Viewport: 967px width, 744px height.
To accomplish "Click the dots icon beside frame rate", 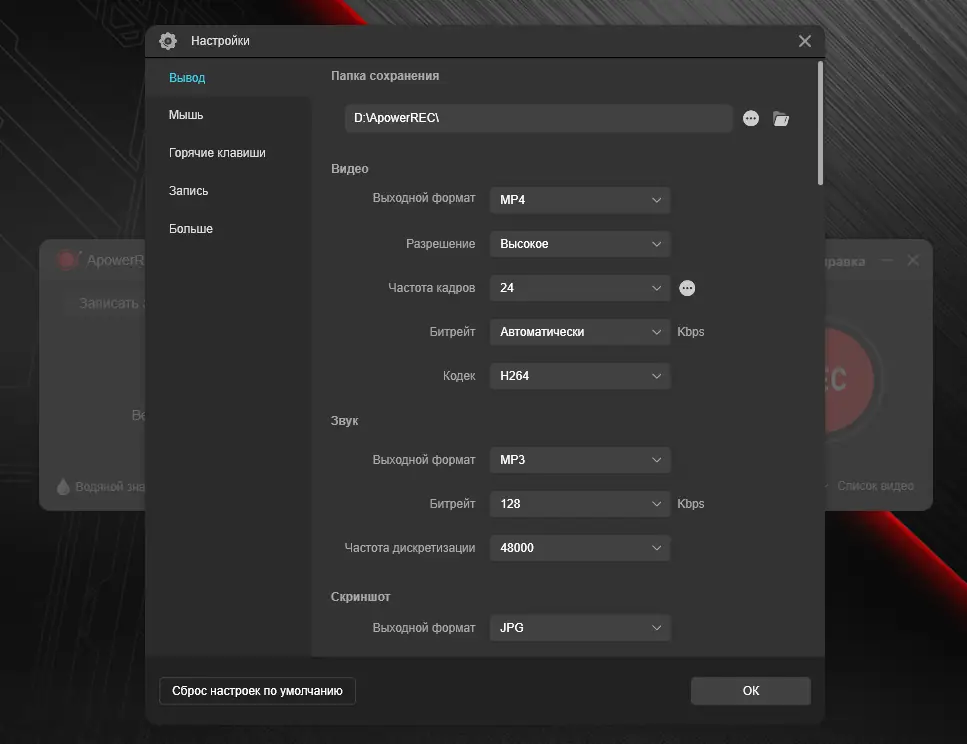I will pos(687,288).
